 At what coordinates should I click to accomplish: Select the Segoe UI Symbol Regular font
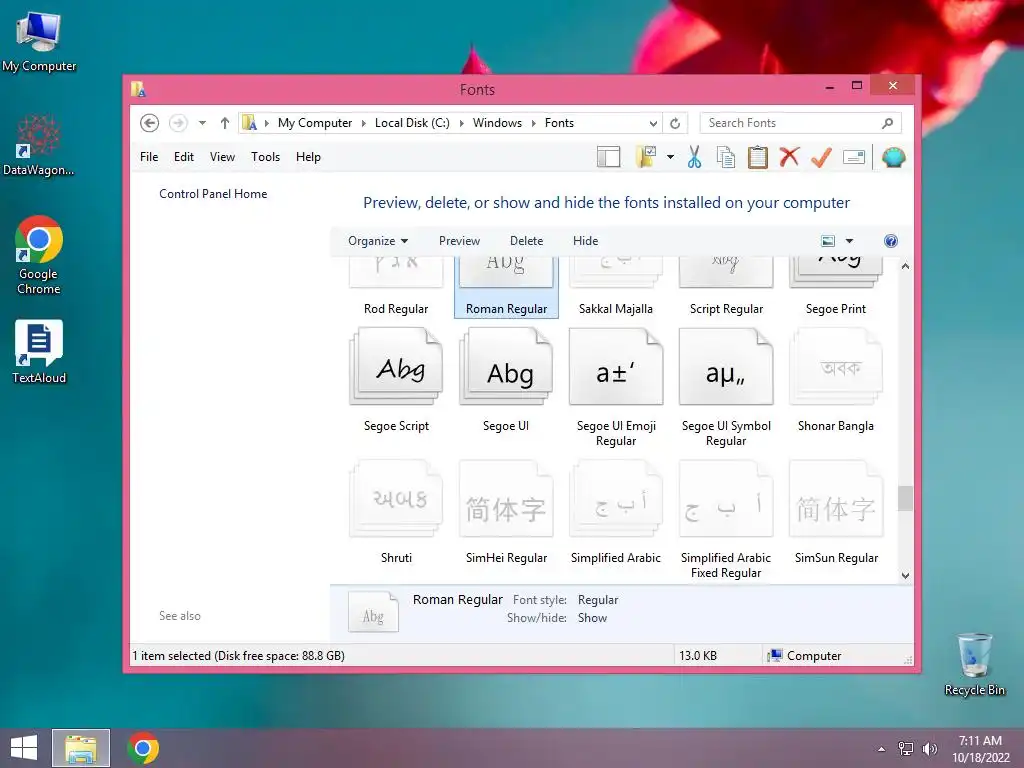point(726,366)
